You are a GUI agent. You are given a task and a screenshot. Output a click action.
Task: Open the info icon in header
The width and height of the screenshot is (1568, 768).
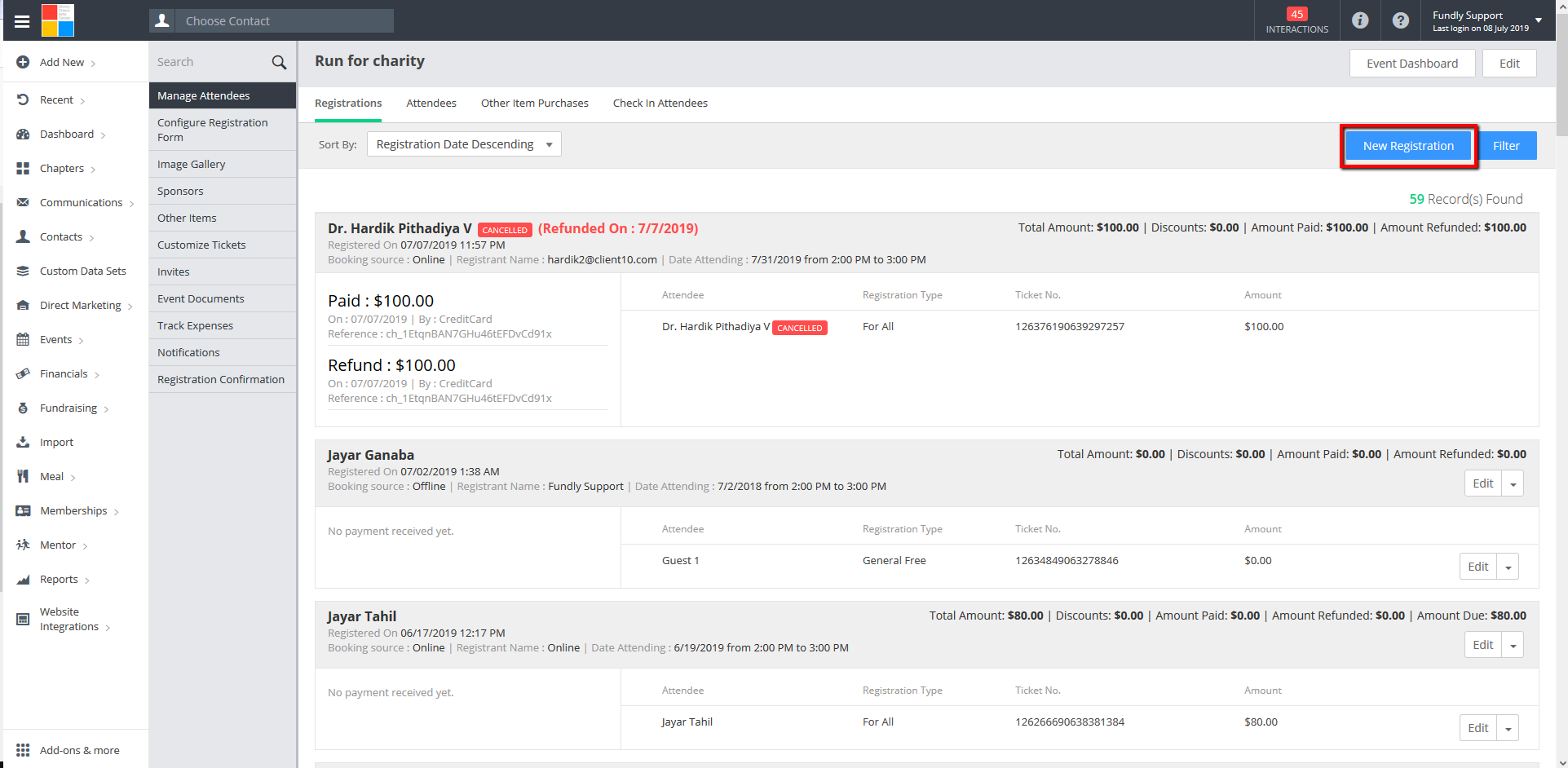(1359, 20)
